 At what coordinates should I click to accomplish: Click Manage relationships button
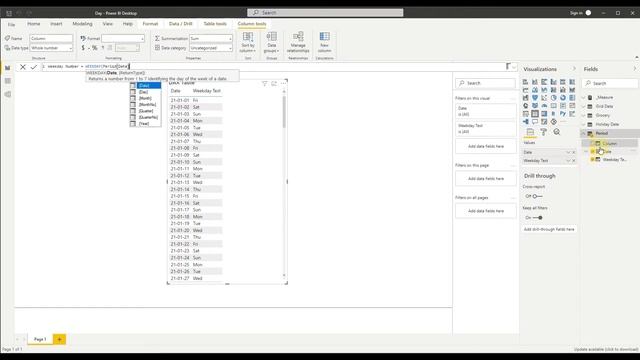(x=298, y=42)
